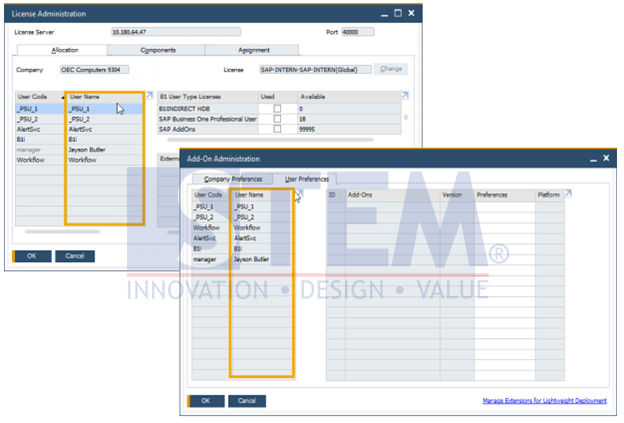The image size is (624, 423).
Task: Click the License Server address field
Action: pos(176,32)
